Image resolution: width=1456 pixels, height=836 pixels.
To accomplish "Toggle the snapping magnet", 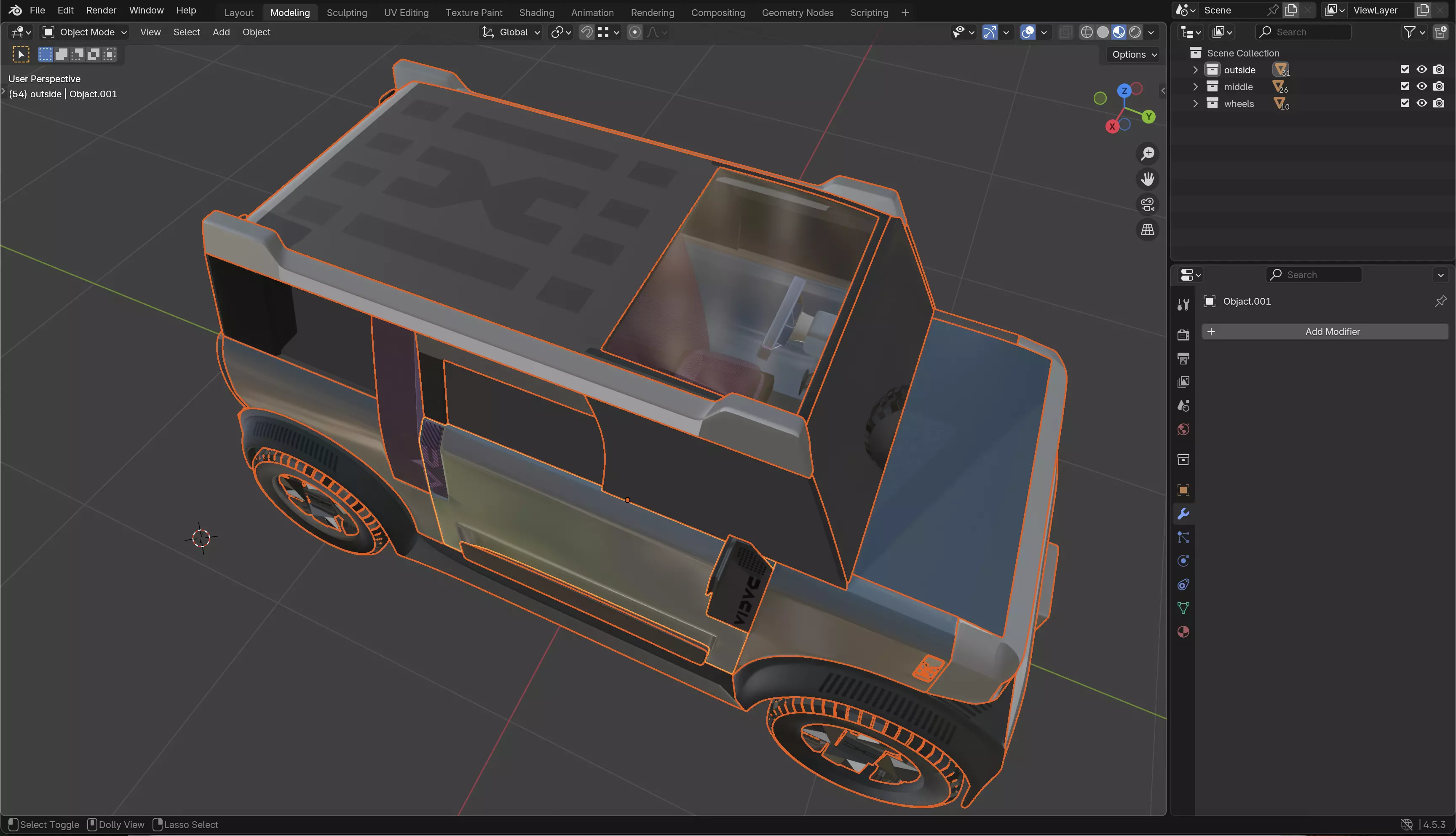I will [x=586, y=32].
